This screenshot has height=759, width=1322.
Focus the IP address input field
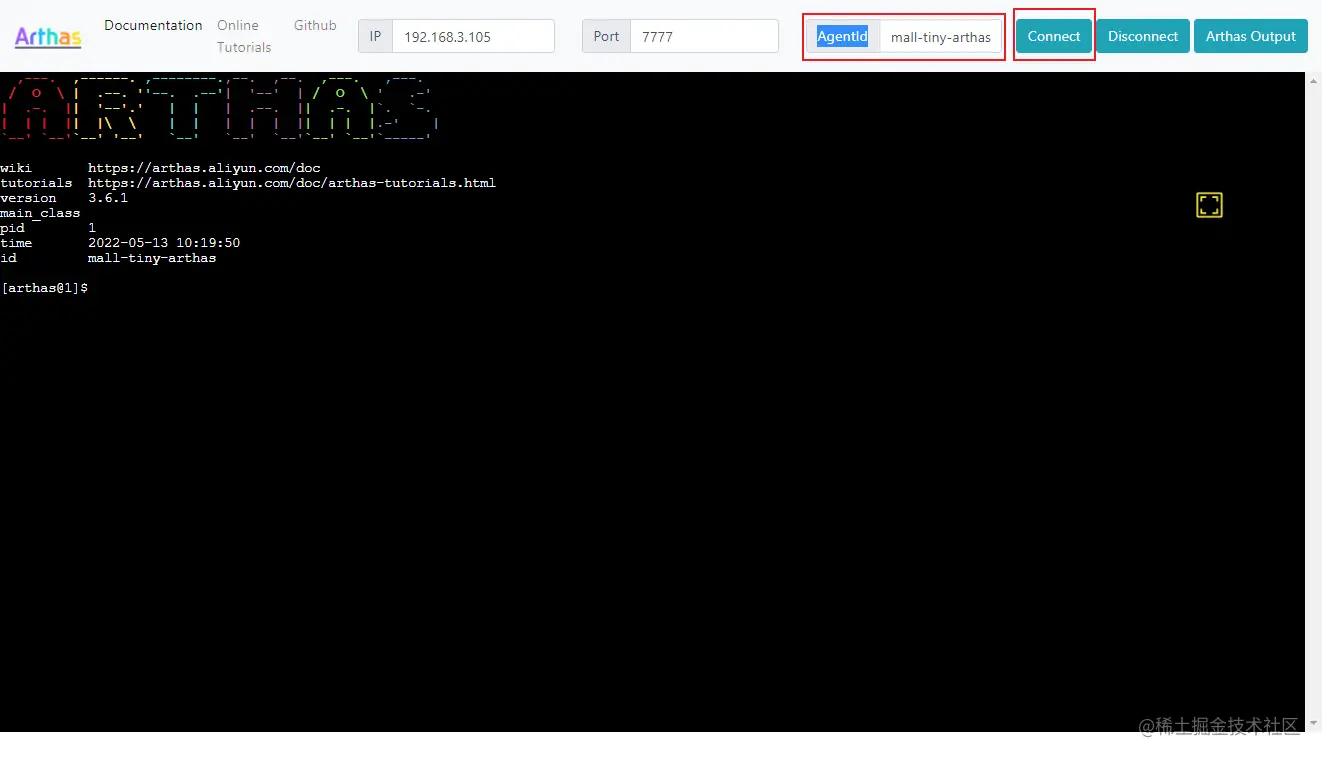[473, 36]
